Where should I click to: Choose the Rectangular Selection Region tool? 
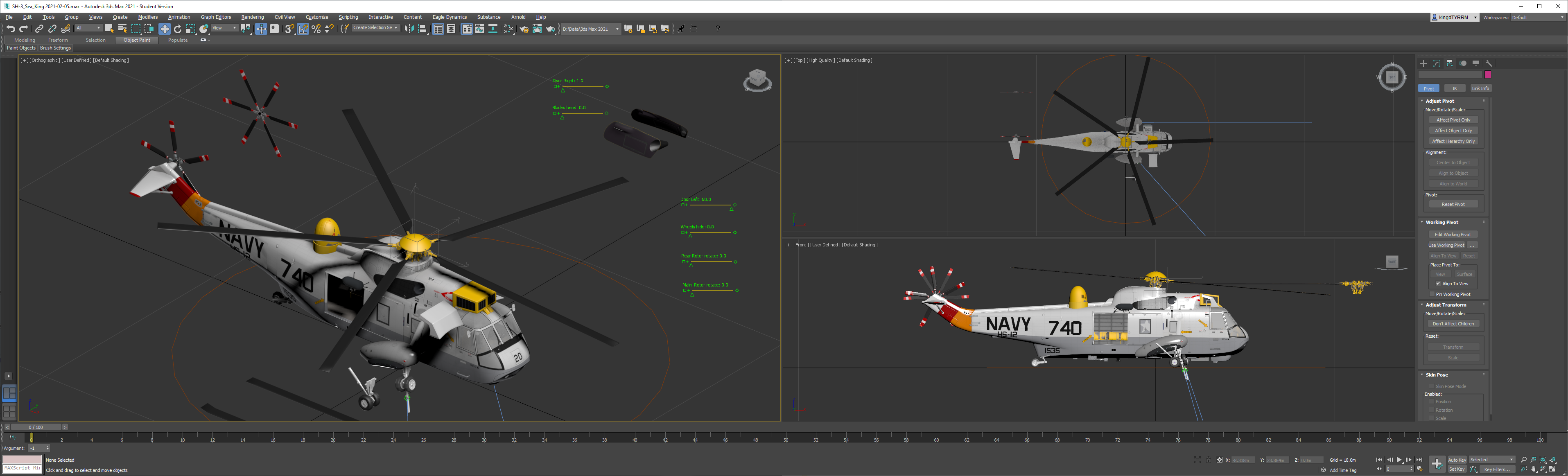click(x=136, y=29)
